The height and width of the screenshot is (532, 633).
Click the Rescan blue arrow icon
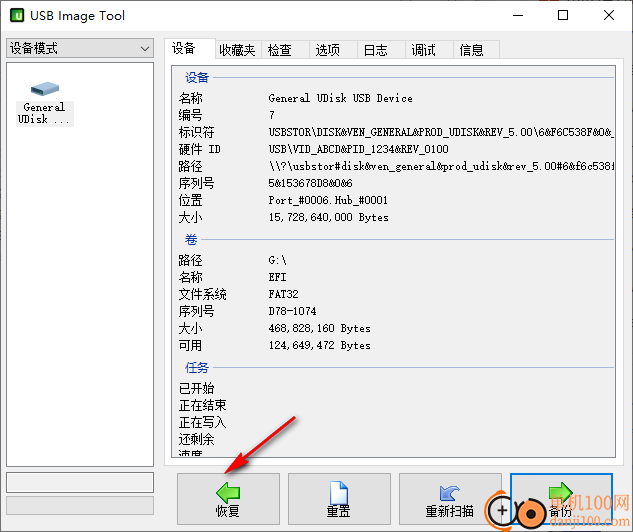449,493
